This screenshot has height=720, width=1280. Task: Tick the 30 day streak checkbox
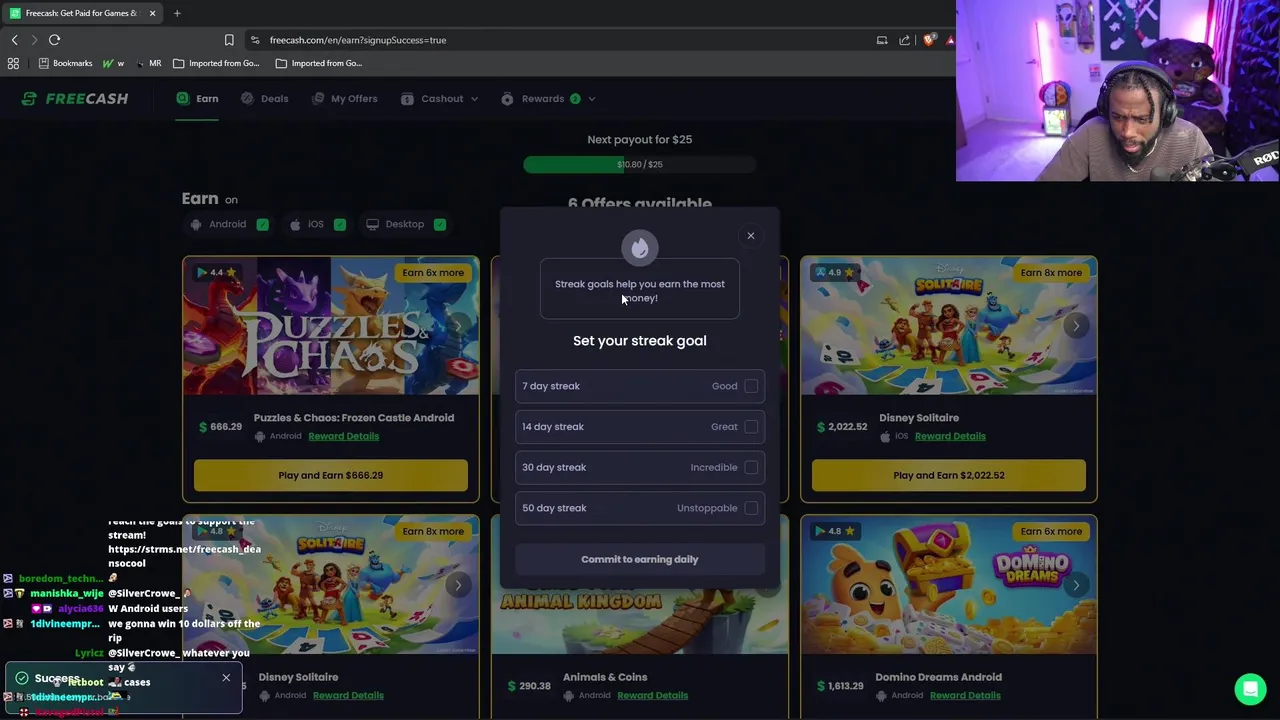coord(751,467)
